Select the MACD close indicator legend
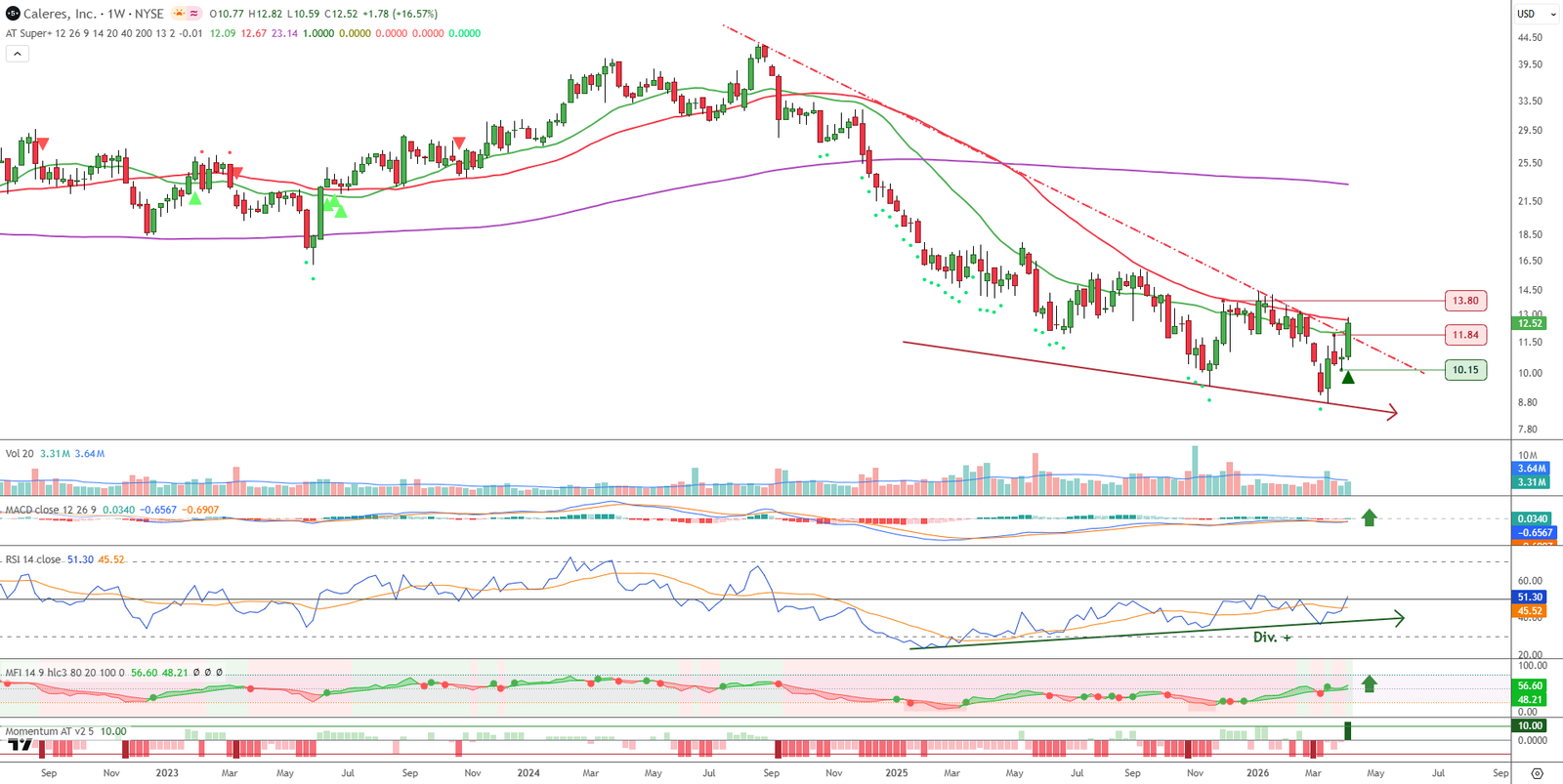This screenshot has width=1563, height=784. point(51,510)
